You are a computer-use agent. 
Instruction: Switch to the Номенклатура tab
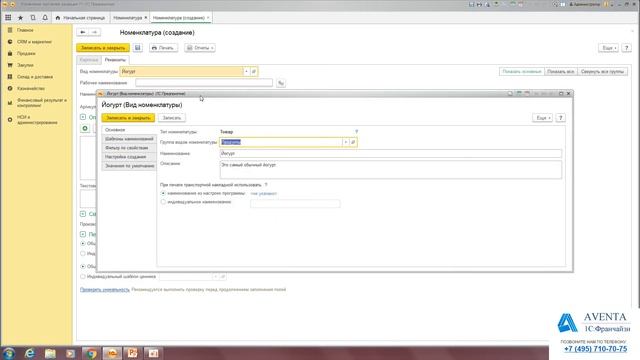130,18
